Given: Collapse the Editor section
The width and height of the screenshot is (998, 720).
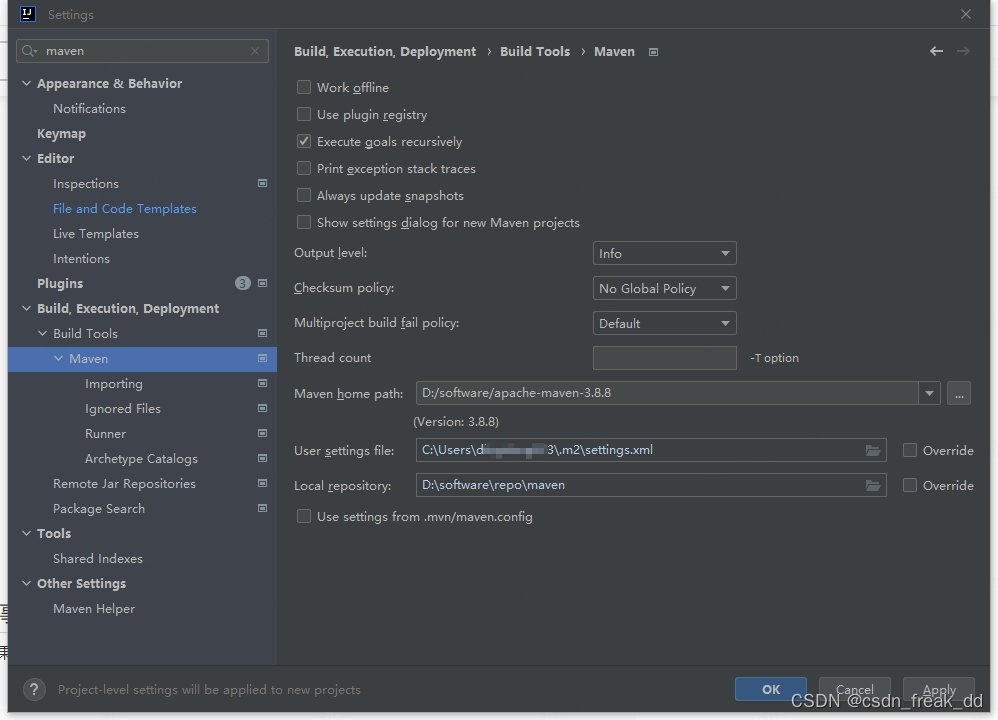Looking at the screenshot, I should point(26,159).
